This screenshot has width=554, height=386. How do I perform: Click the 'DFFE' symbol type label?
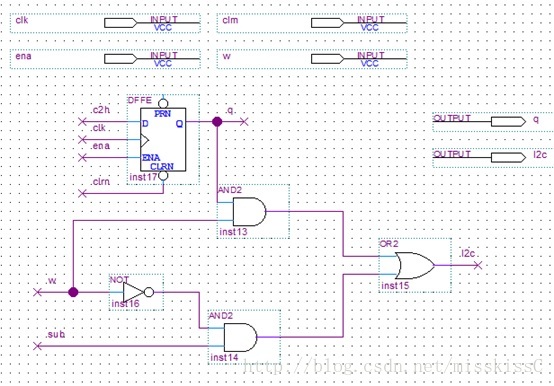(x=140, y=100)
